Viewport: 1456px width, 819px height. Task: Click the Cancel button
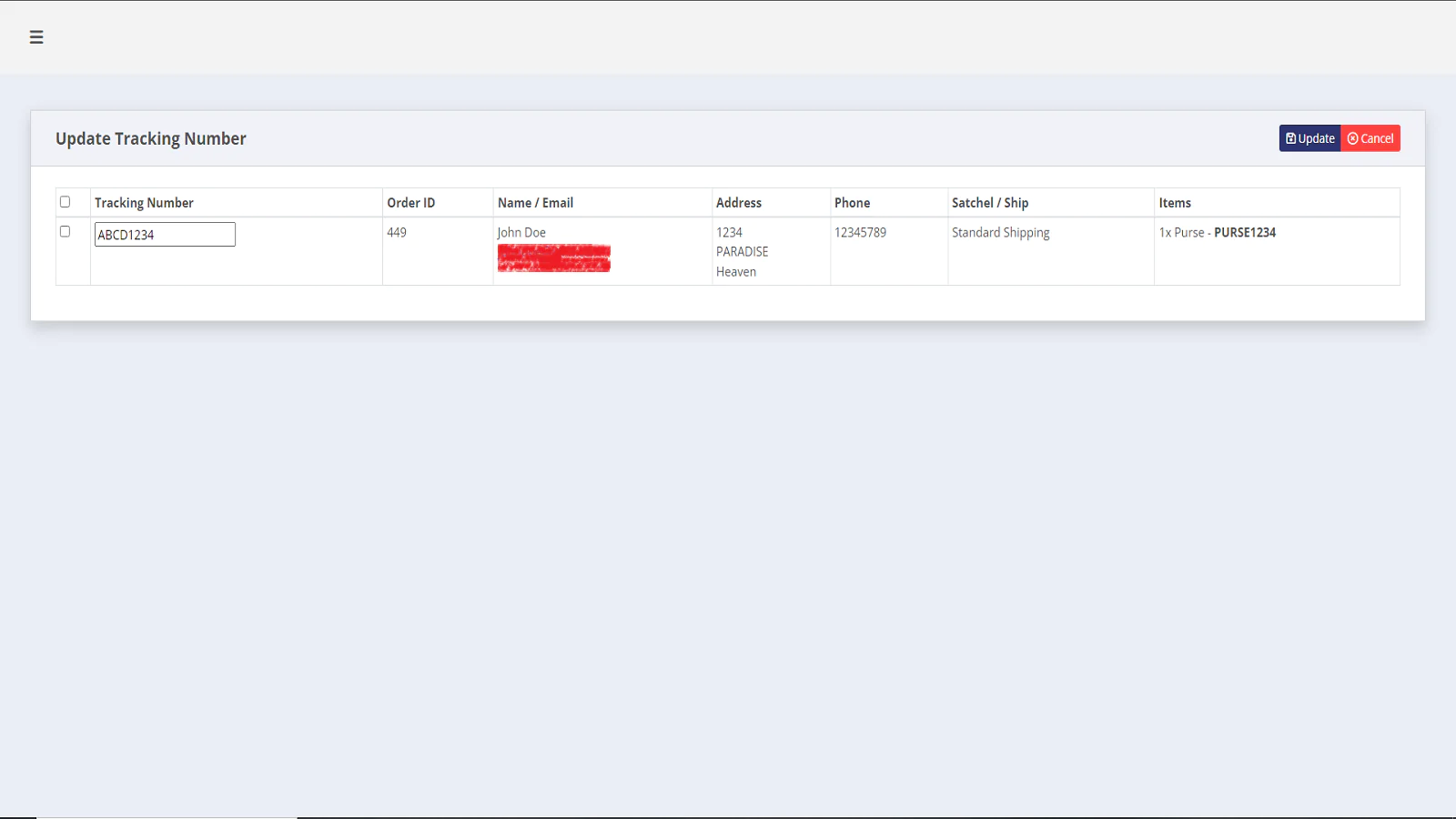pyautogui.click(x=1370, y=137)
